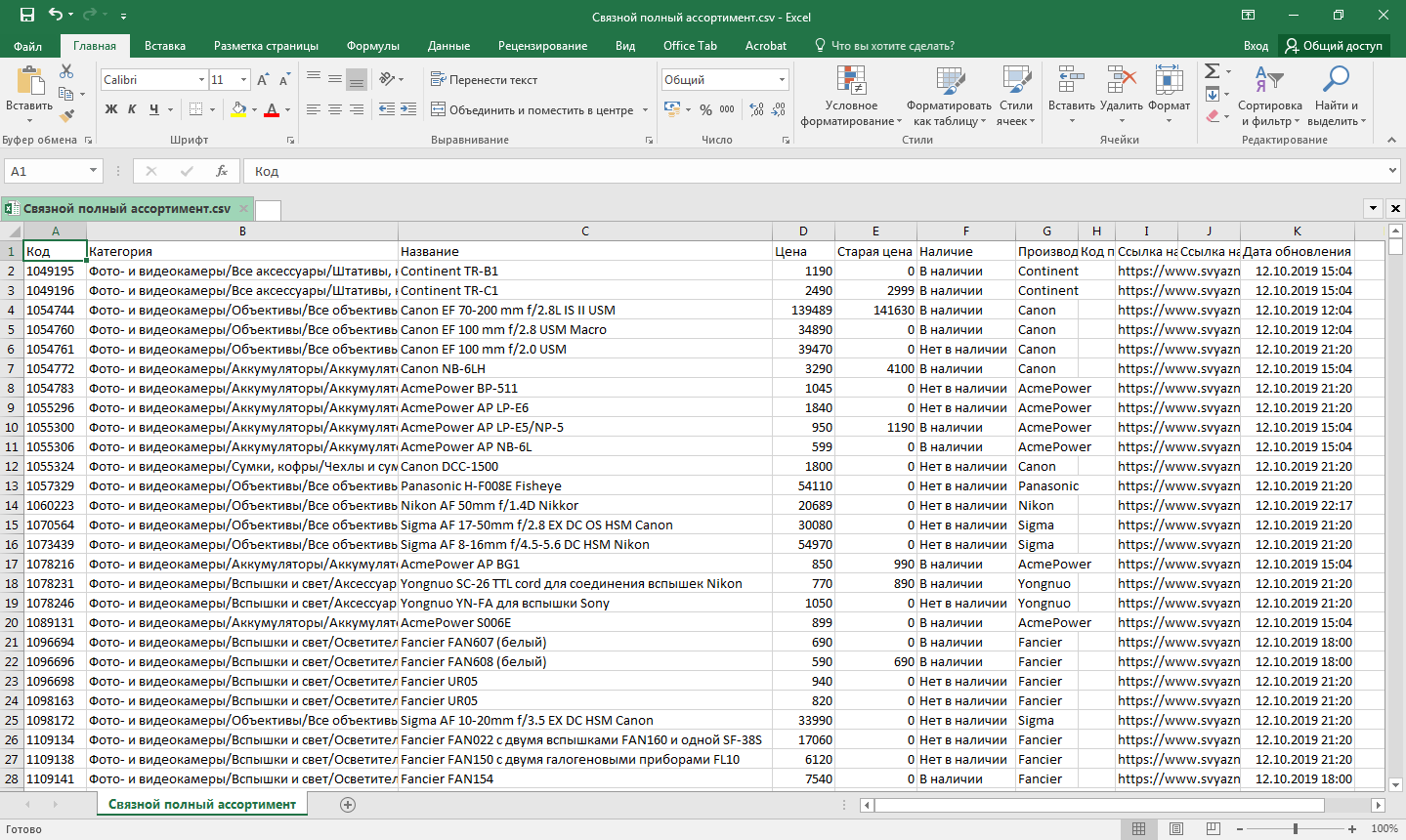Viewport: 1406px width, 840px height.
Task: Click the increase decimal icon
Action: [x=757, y=110]
